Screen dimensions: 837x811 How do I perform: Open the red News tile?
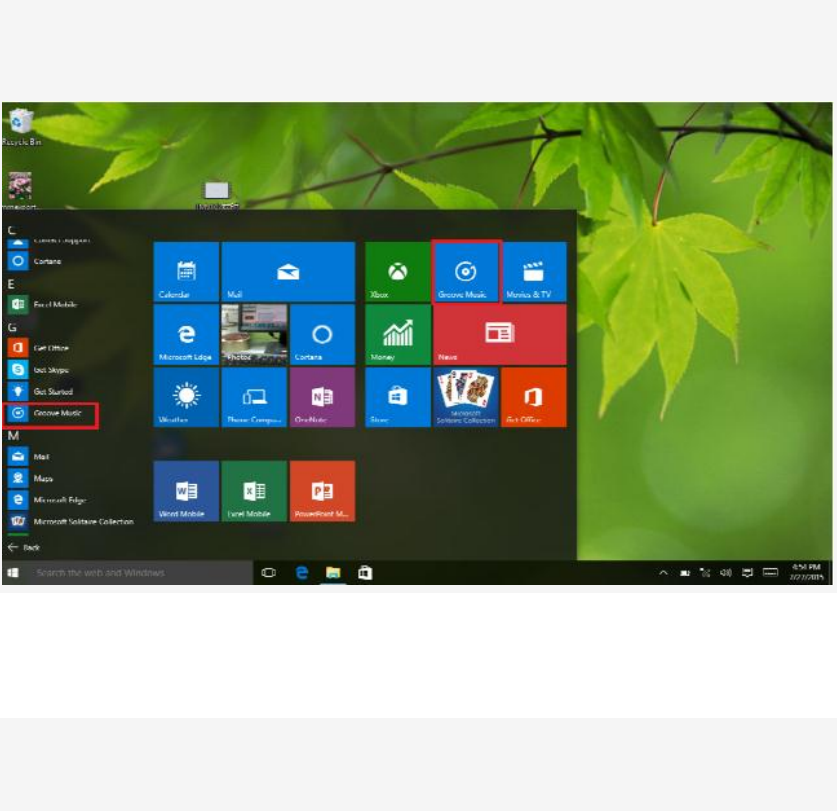[x=500, y=335]
